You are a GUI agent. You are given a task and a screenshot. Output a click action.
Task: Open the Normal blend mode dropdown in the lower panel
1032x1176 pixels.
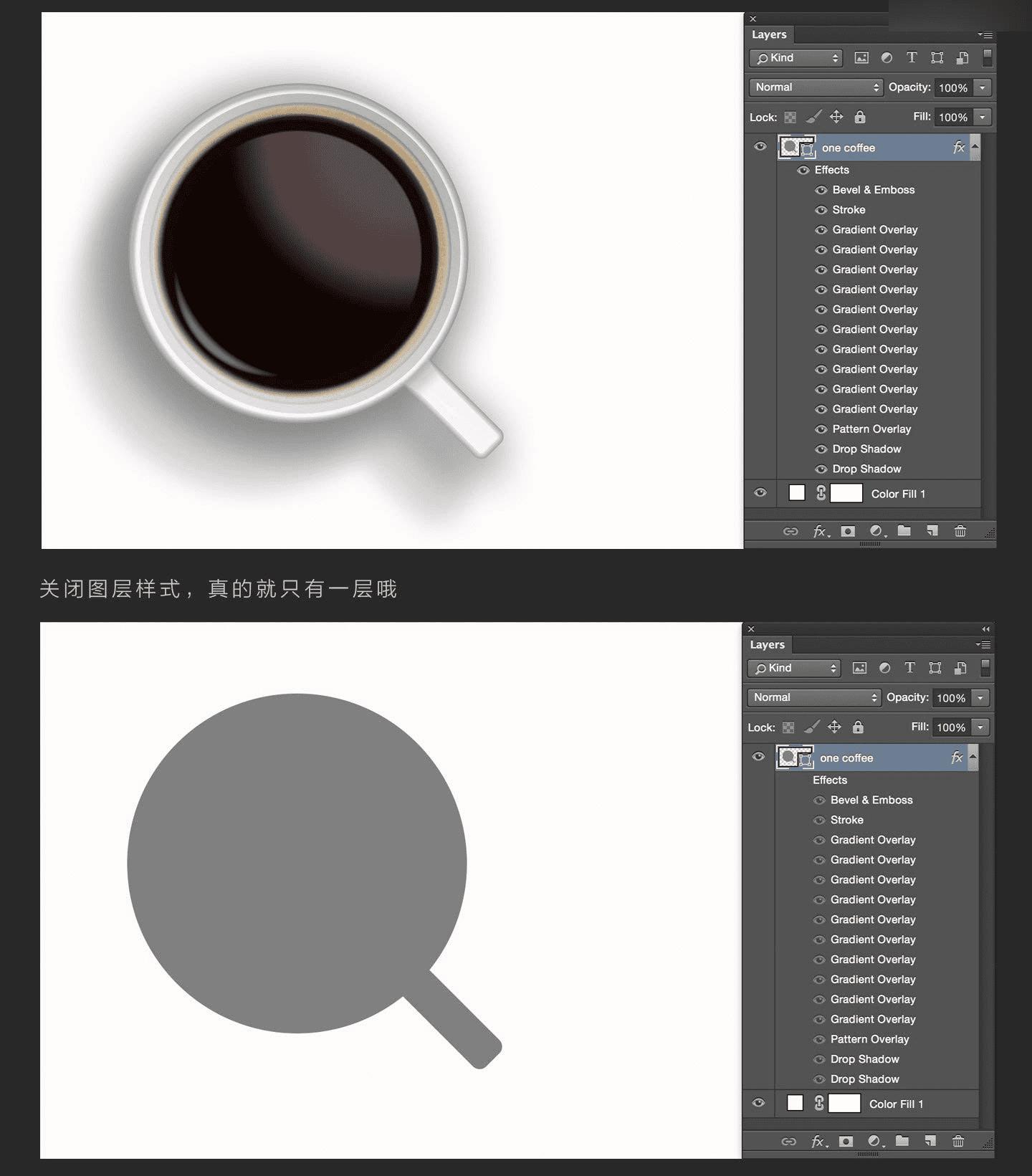(x=813, y=697)
